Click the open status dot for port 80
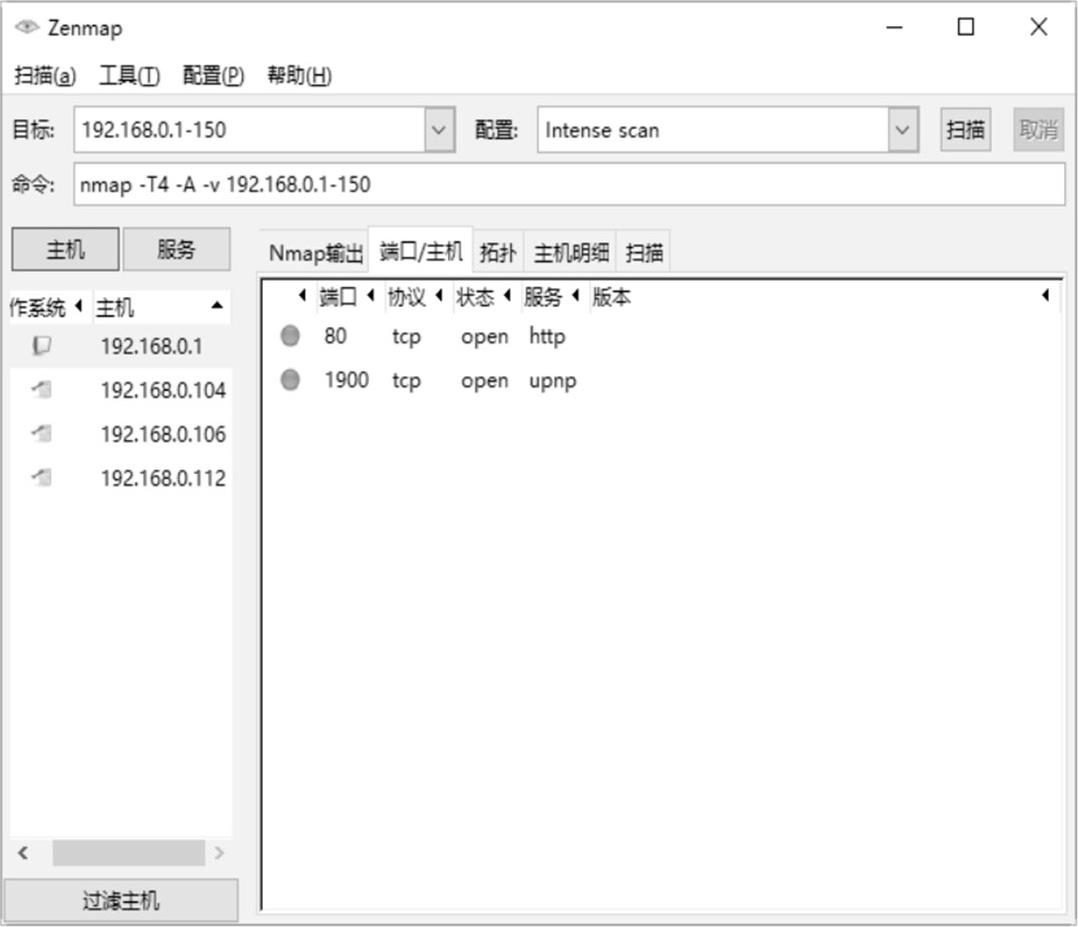The image size is (1078, 927). click(290, 337)
